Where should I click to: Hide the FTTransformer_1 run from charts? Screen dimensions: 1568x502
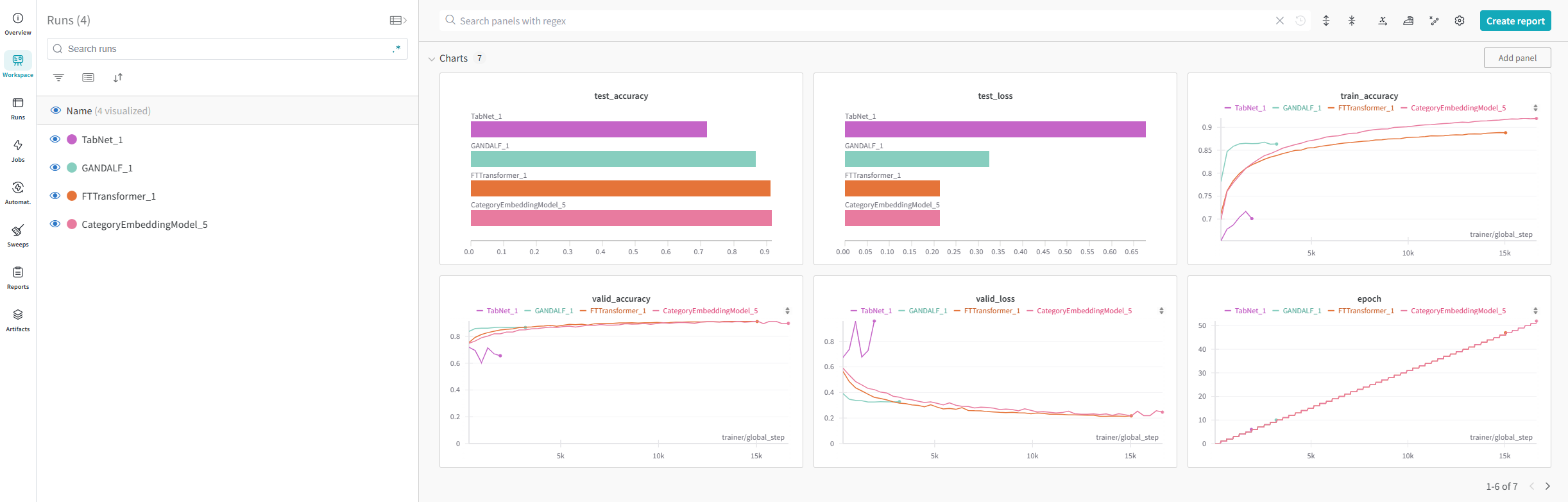coord(55,196)
